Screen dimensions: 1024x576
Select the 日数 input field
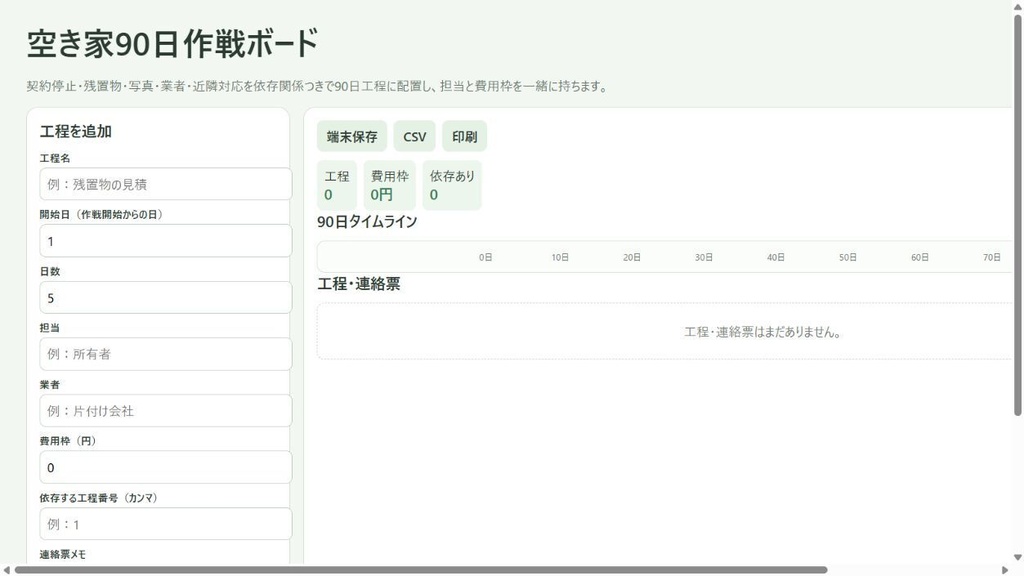click(166, 298)
